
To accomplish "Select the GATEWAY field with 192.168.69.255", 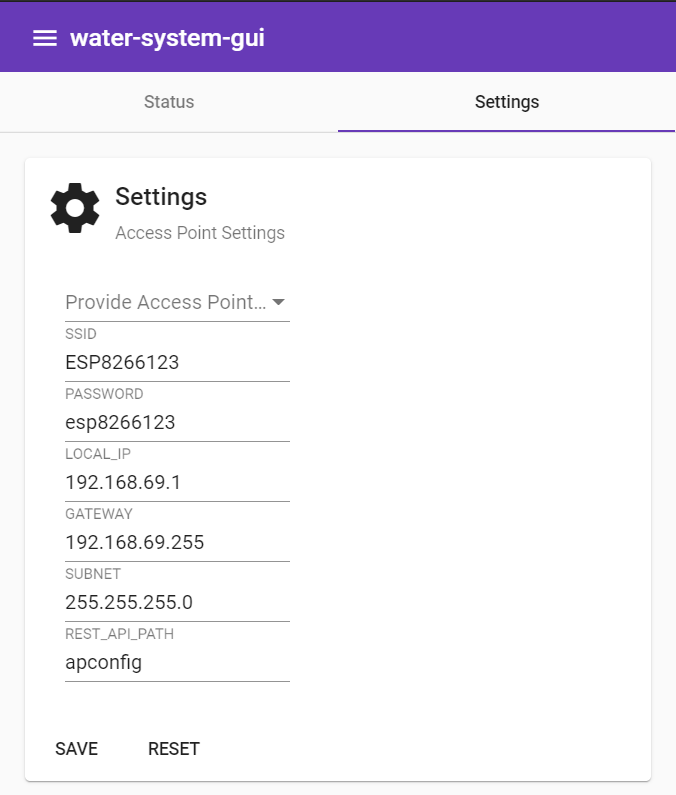I will click(177, 543).
